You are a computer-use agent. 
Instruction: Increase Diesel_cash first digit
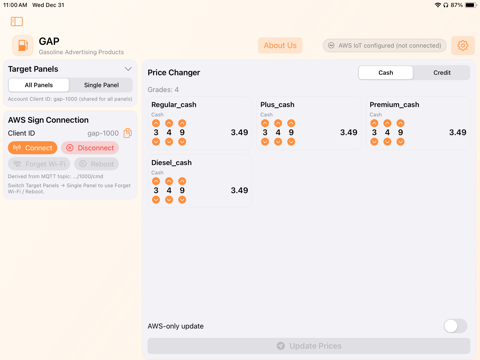pyautogui.click(x=156, y=181)
